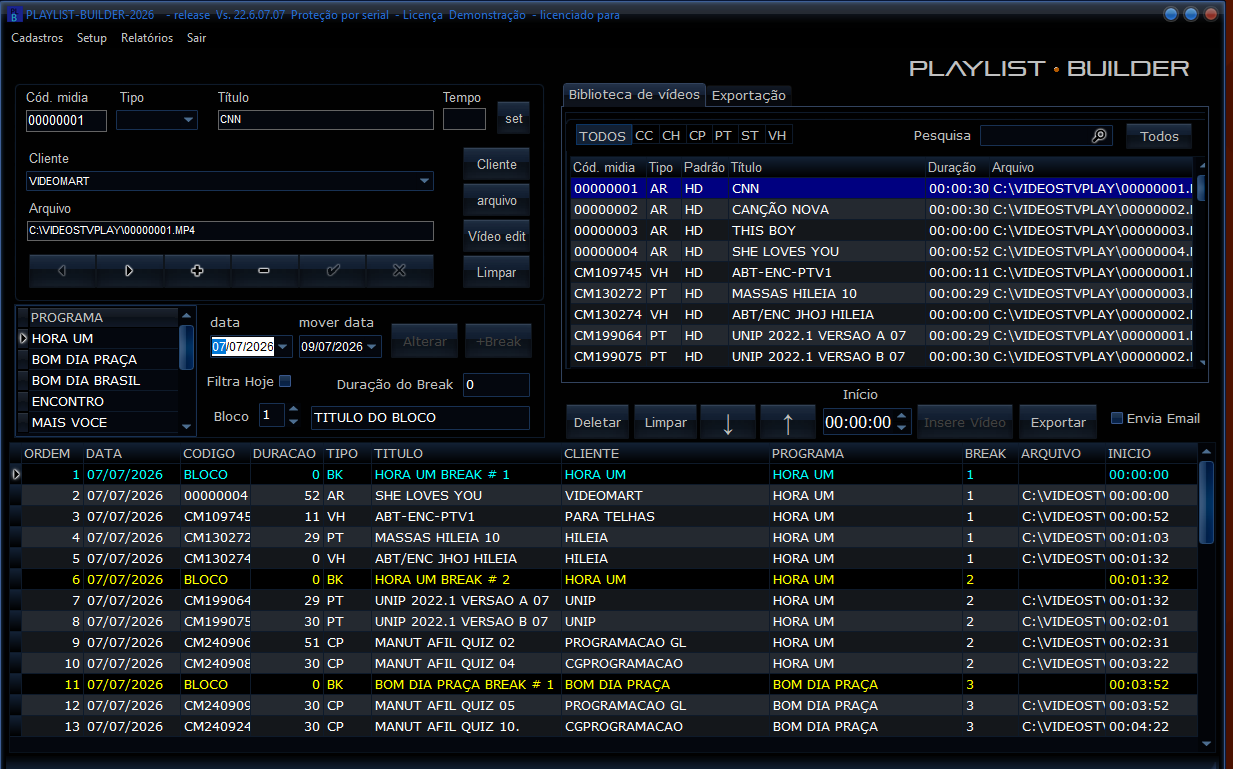Image resolution: width=1233 pixels, height=769 pixels.
Task: Enable the Envia Email checkbox
Action: [1118, 418]
